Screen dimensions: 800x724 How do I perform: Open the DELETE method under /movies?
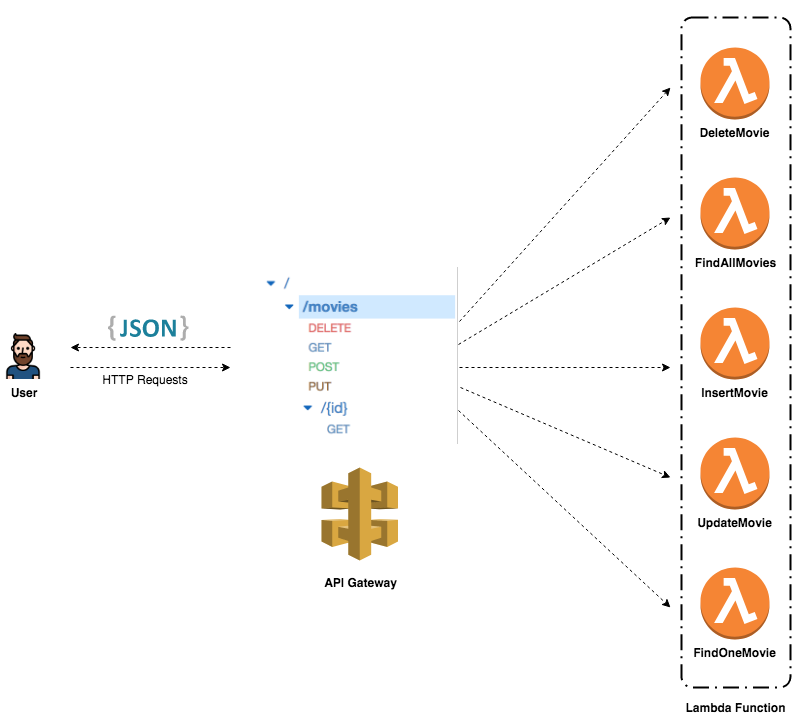330,328
